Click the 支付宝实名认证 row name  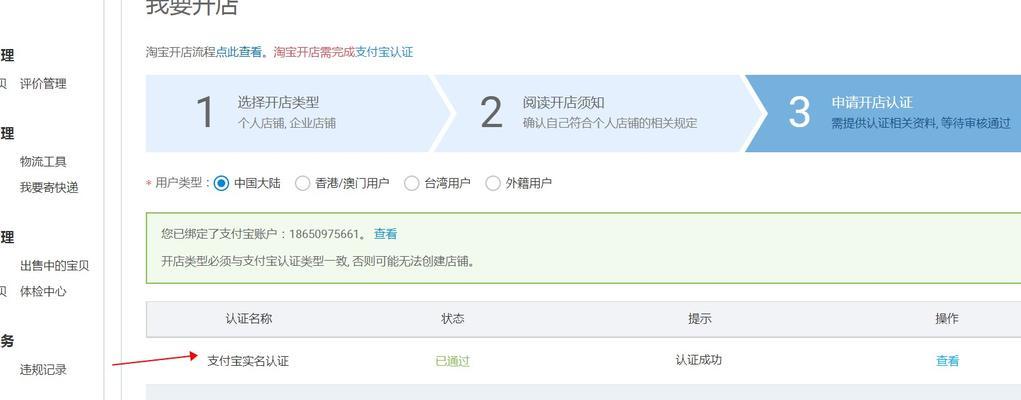tap(247, 360)
